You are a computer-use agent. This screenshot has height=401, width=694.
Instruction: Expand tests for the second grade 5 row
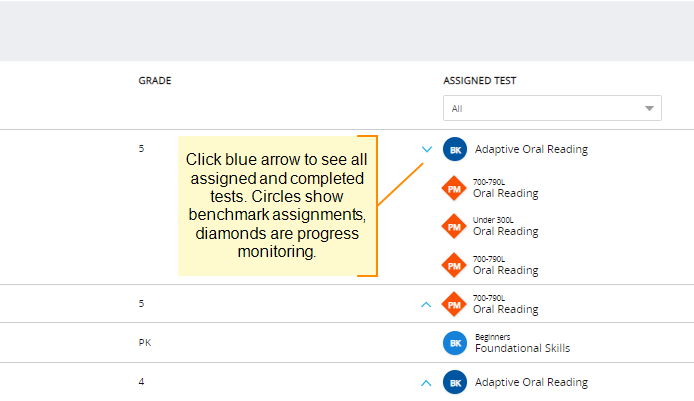point(427,303)
